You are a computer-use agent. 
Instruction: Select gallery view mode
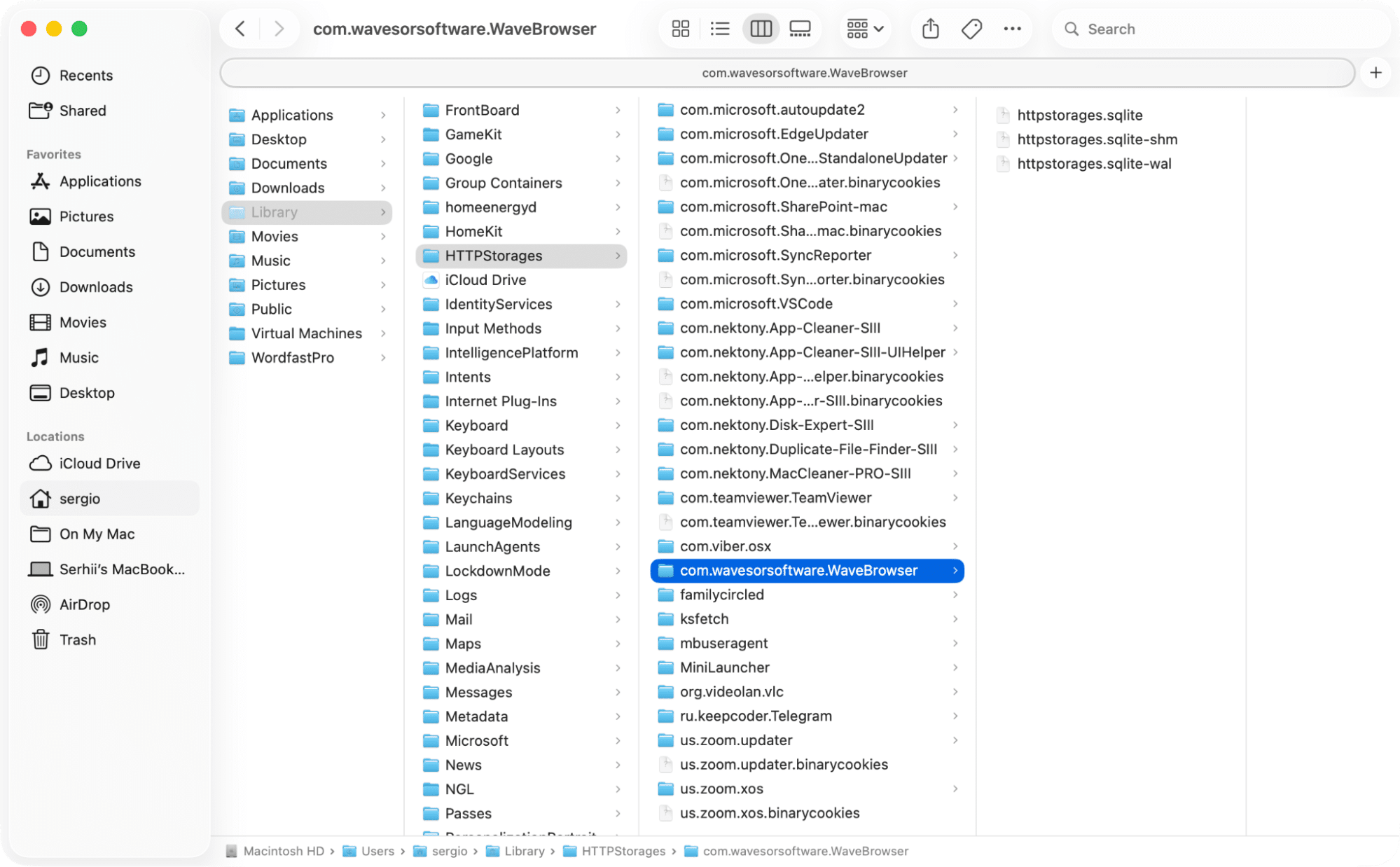[800, 29]
